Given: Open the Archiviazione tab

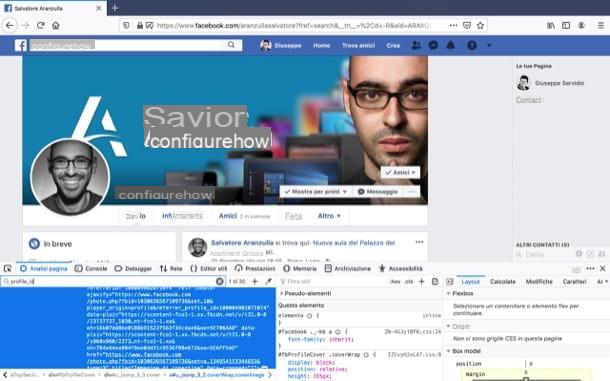Looking at the screenshot, I should tap(348, 269).
